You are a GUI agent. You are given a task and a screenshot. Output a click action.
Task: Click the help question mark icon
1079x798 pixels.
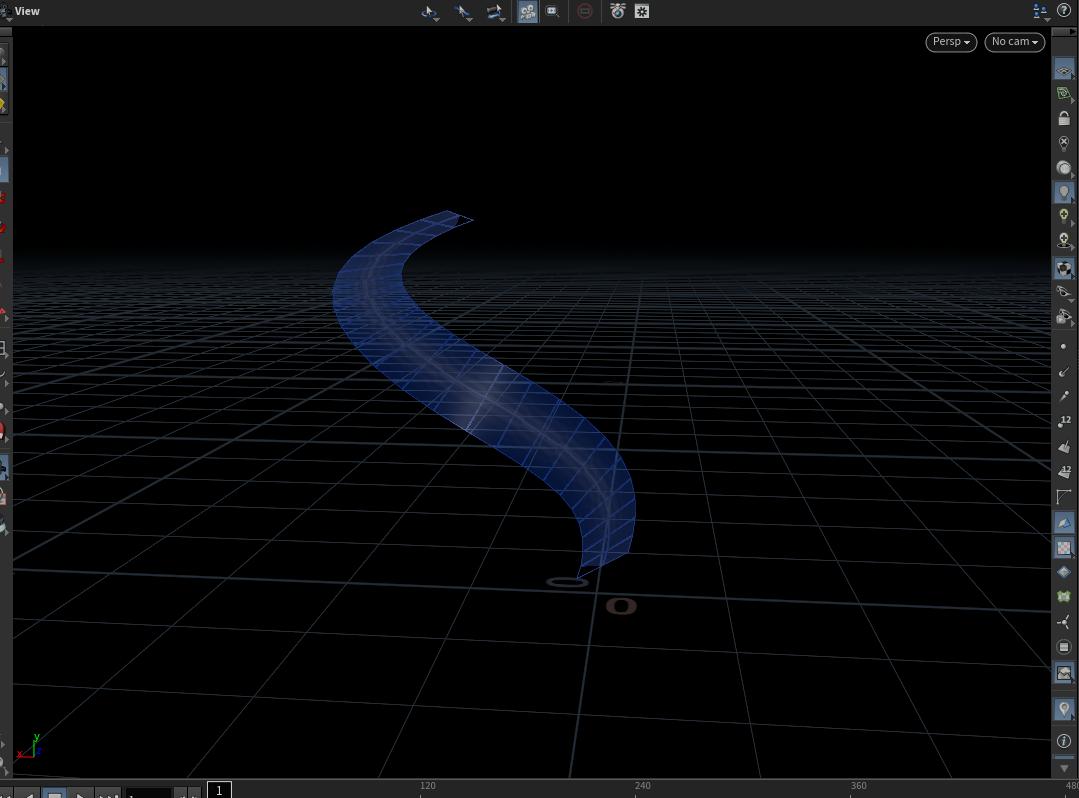click(x=1064, y=11)
